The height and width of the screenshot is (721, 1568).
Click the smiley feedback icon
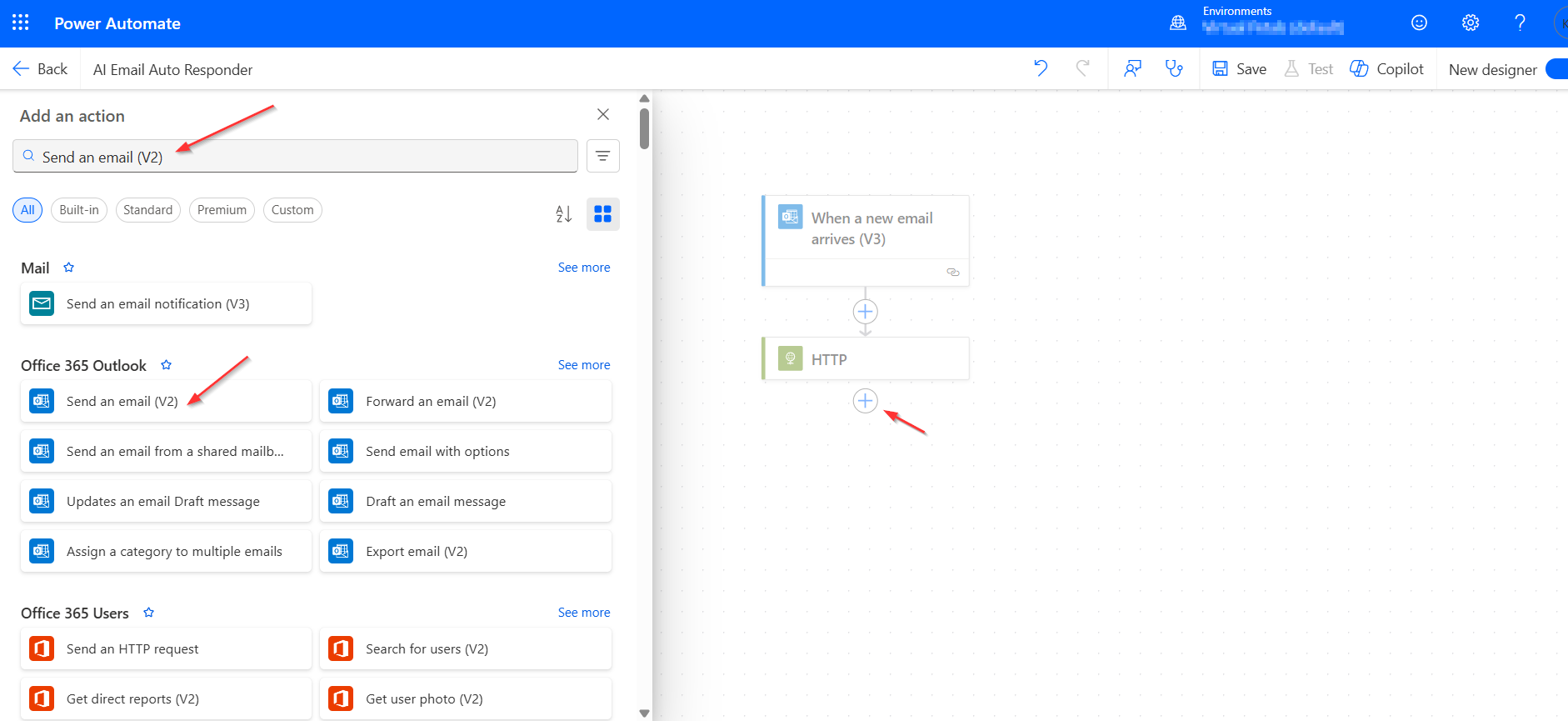tap(1419, 23)
